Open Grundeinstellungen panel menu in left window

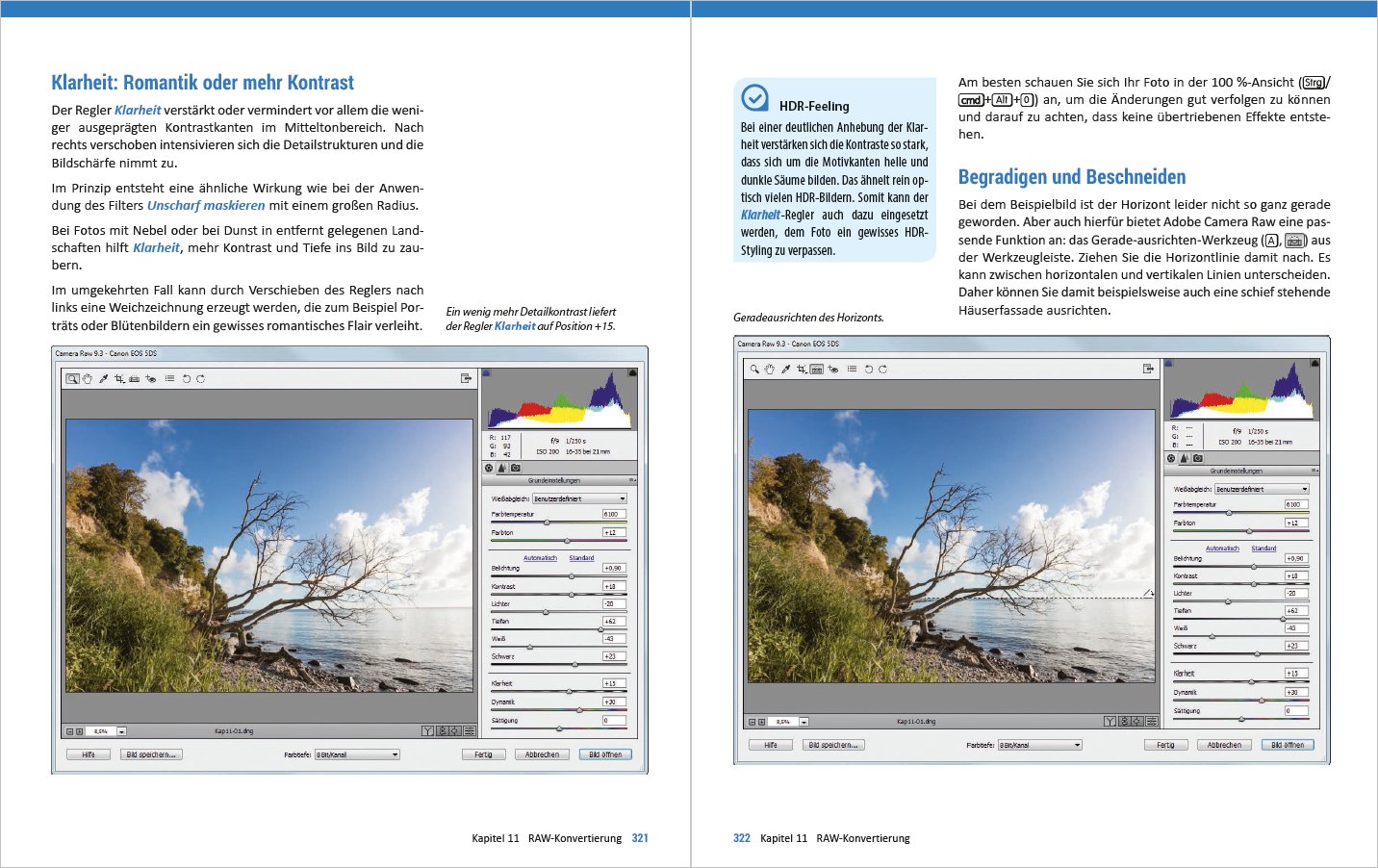tap(632, 480)
